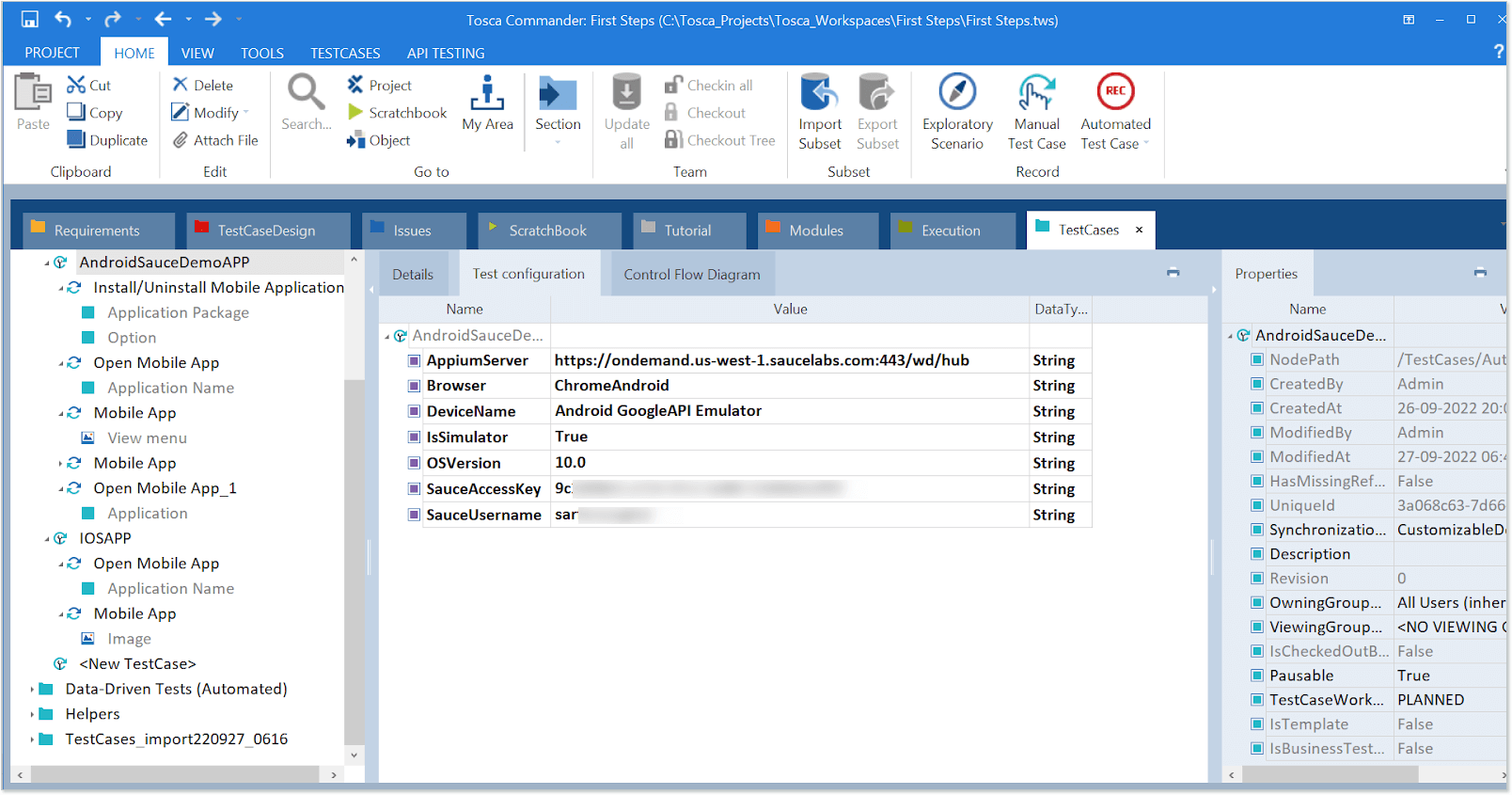Click the tree panel horizontal scrollbar
This screenshot has height=795, width=1512.
(x=174, y=775)
